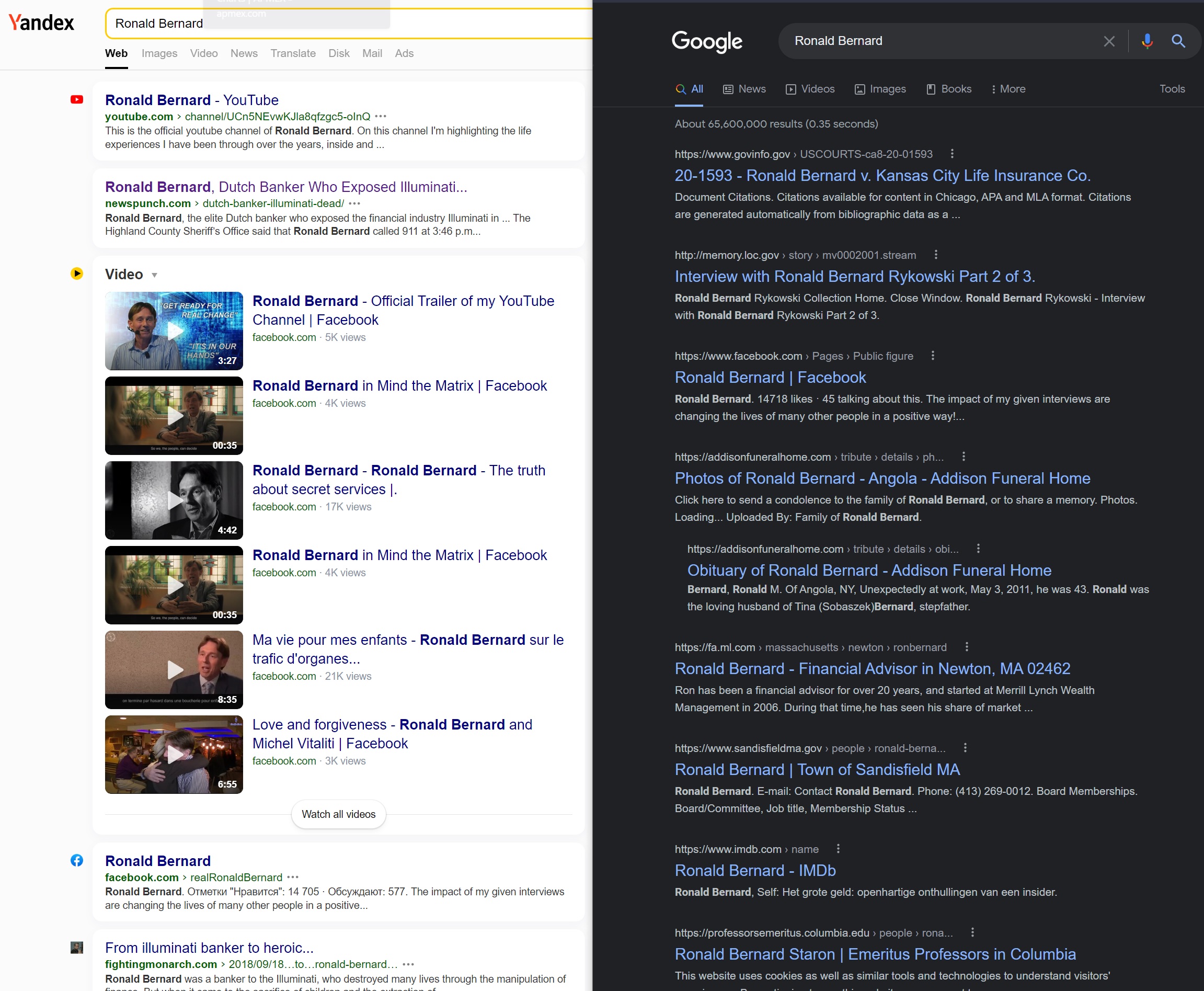
Task: Open the three-dot menu for the youtube.com result
Action: 381,117
